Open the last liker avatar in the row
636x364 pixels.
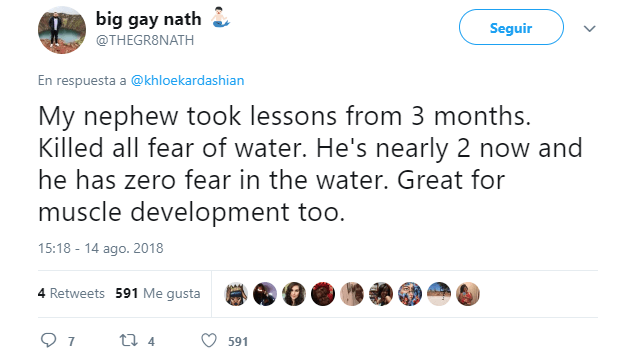click(468, 294)
